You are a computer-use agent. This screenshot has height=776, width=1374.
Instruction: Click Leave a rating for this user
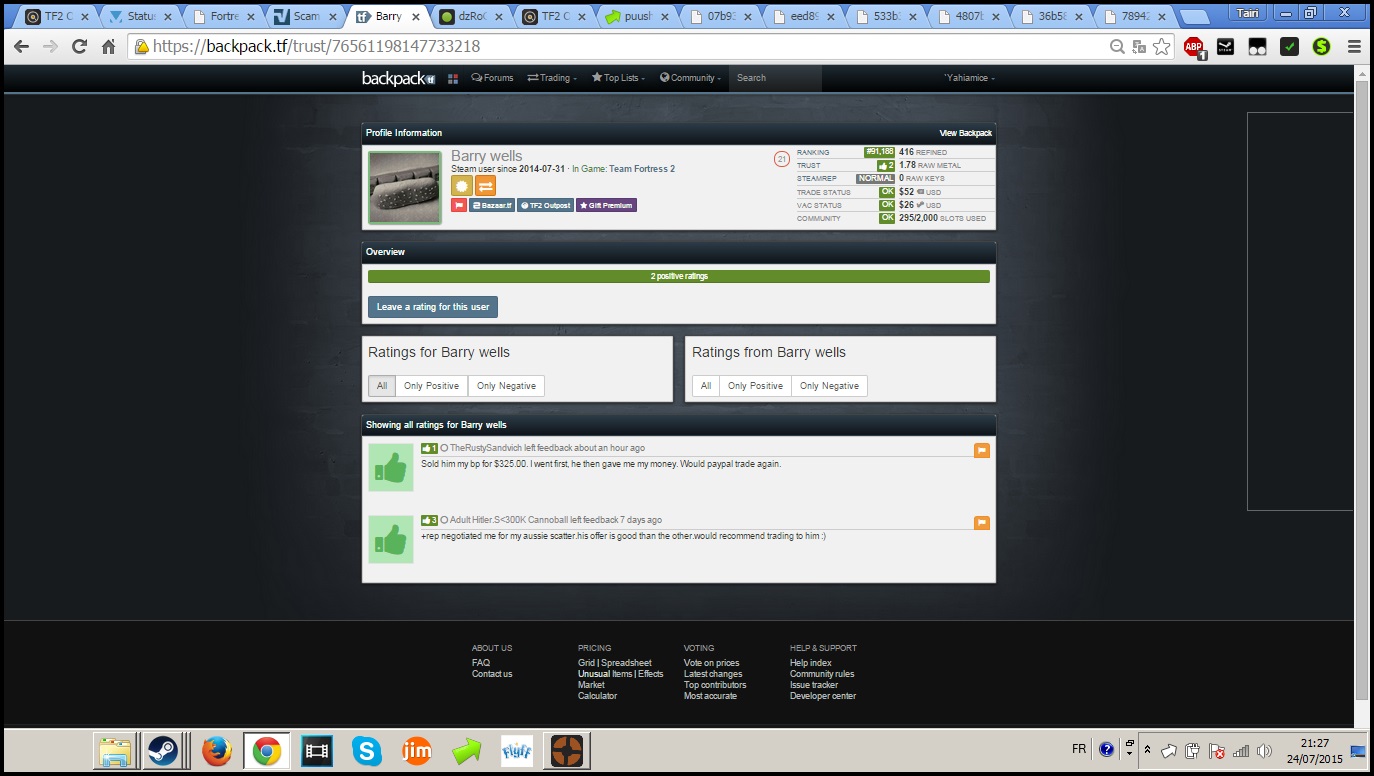pyautogui.click(x=432, y=307)
